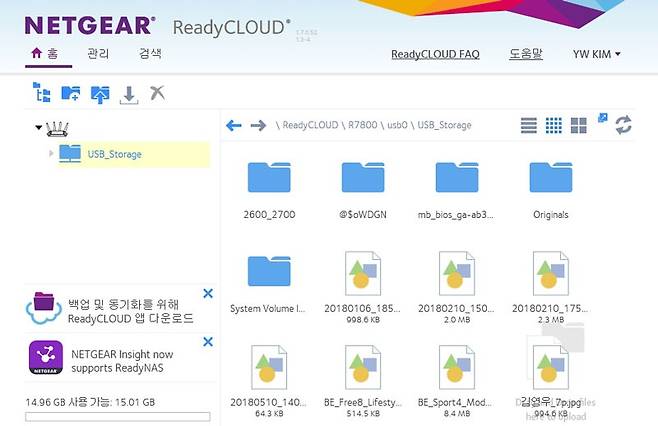This screenshot has width=658, height=426.
Task: Click the upload to folder icon
Action: point(100,94)
